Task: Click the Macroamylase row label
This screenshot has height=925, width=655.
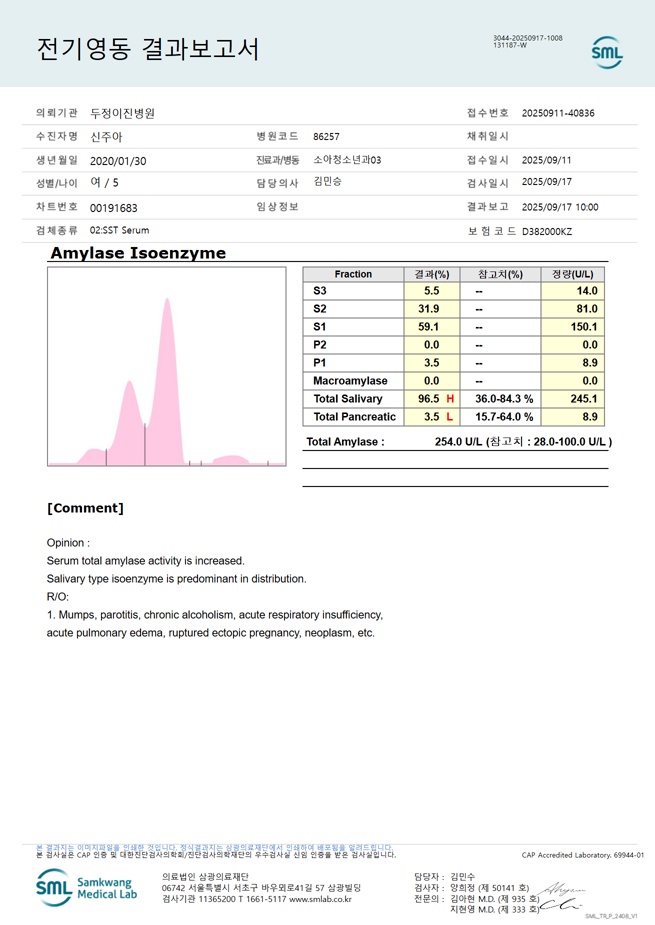Action: click(x=351, y=381)
